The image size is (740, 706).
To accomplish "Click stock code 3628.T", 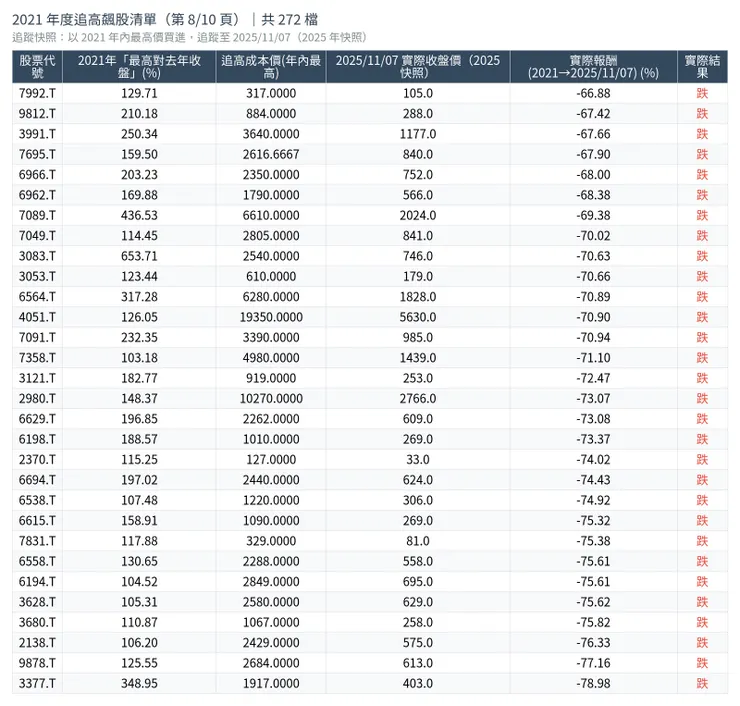I will pyautogui.click(x=37, y=602).
